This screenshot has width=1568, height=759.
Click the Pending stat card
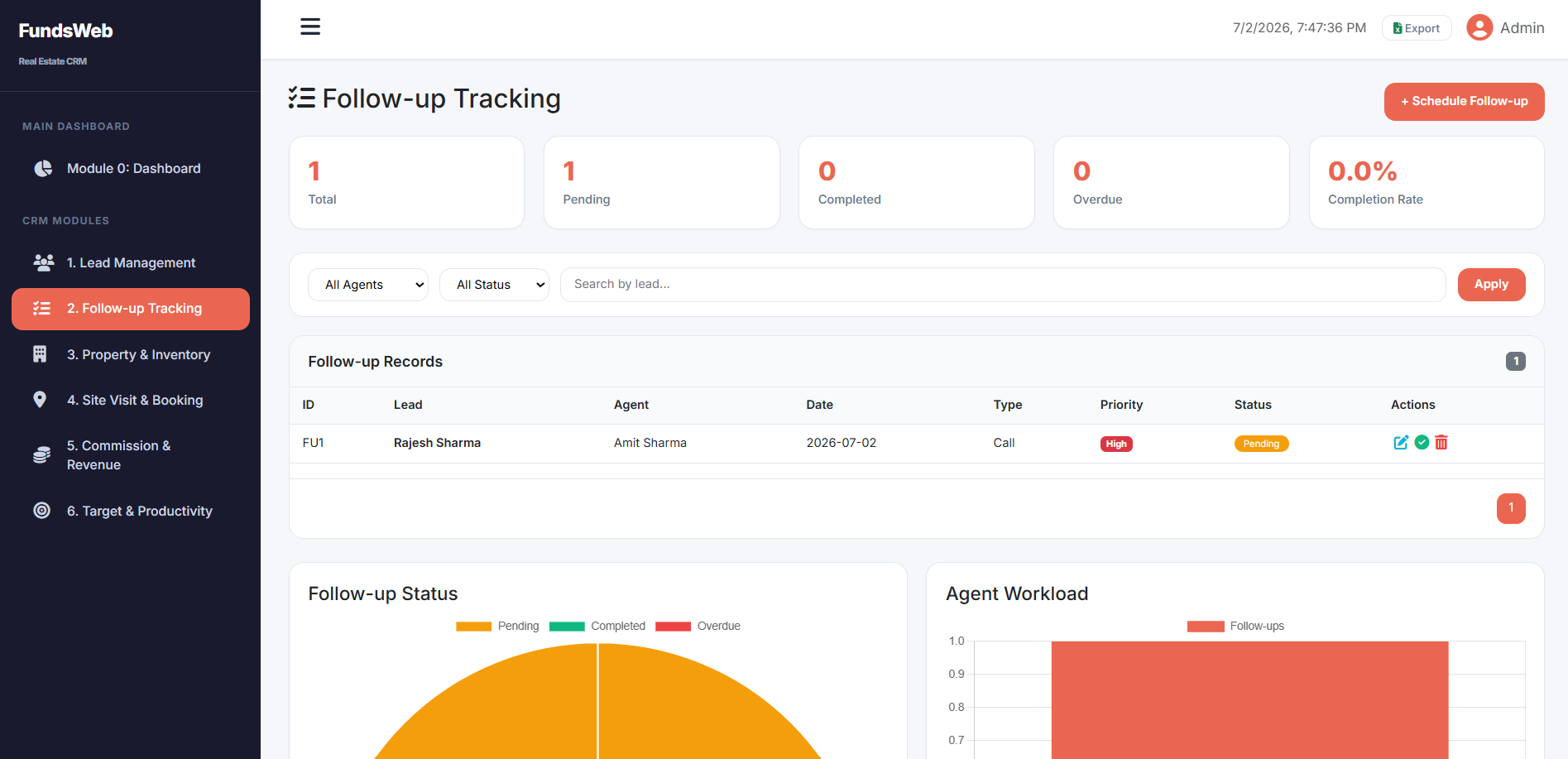661,183
